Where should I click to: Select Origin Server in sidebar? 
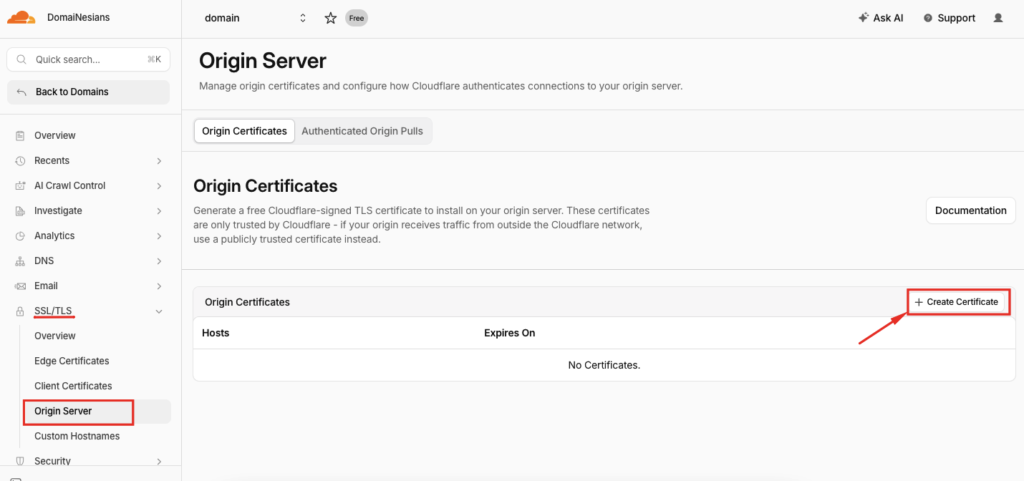pos(97,411)
